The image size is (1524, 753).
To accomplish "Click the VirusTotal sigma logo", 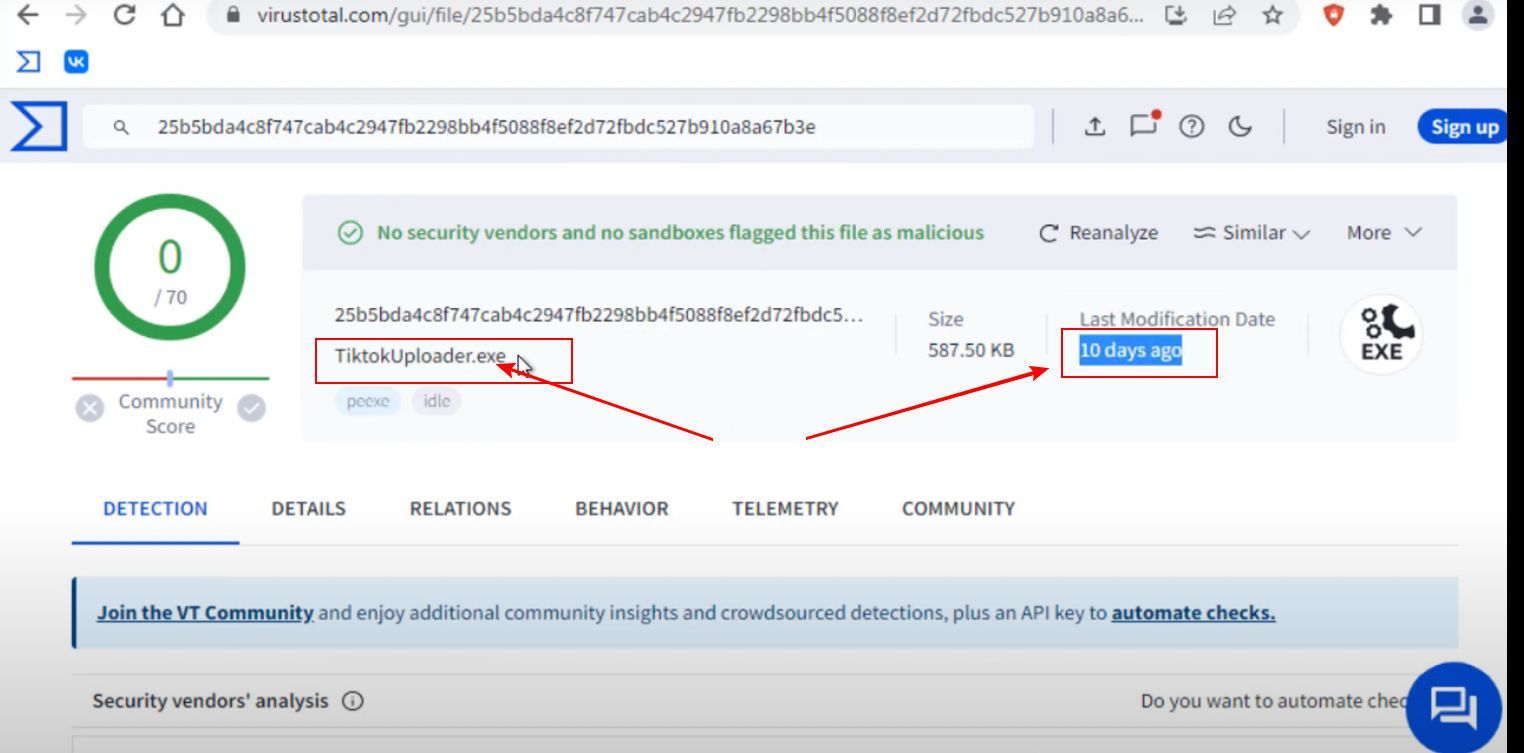I will click(x=39, y=127).
